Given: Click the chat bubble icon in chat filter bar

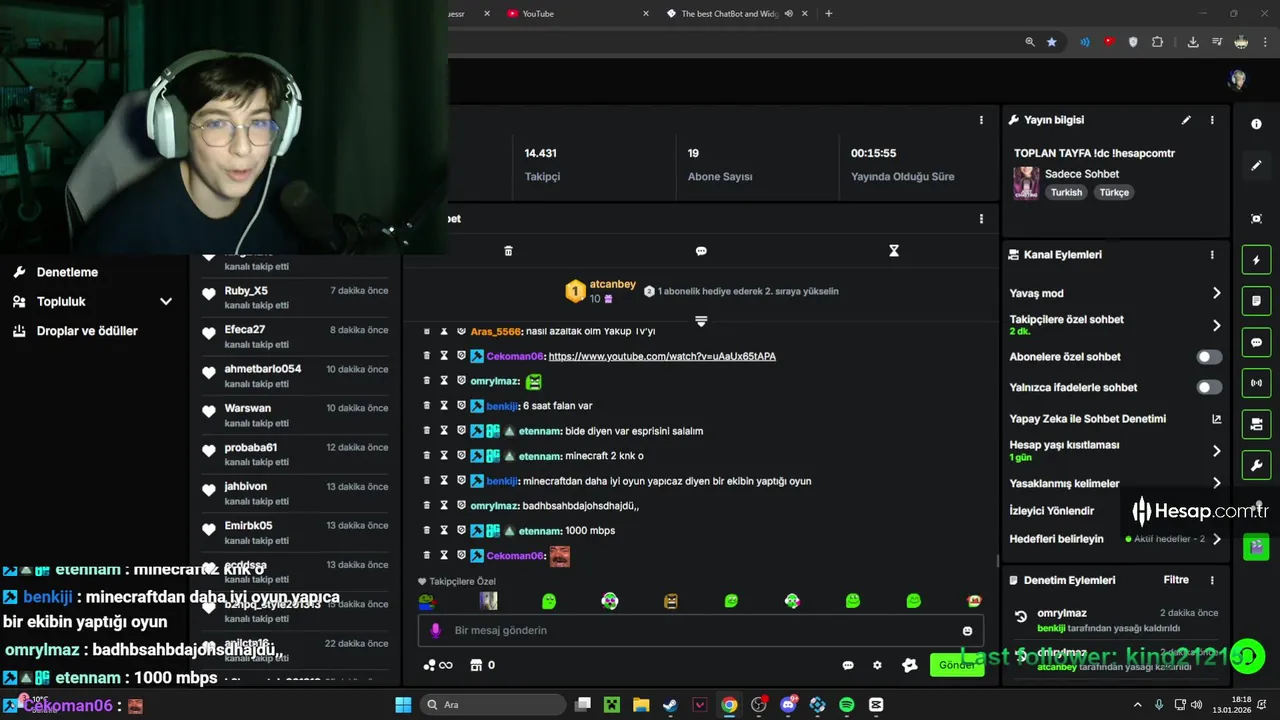Looking at the screenshot, I should click(701, 251).
